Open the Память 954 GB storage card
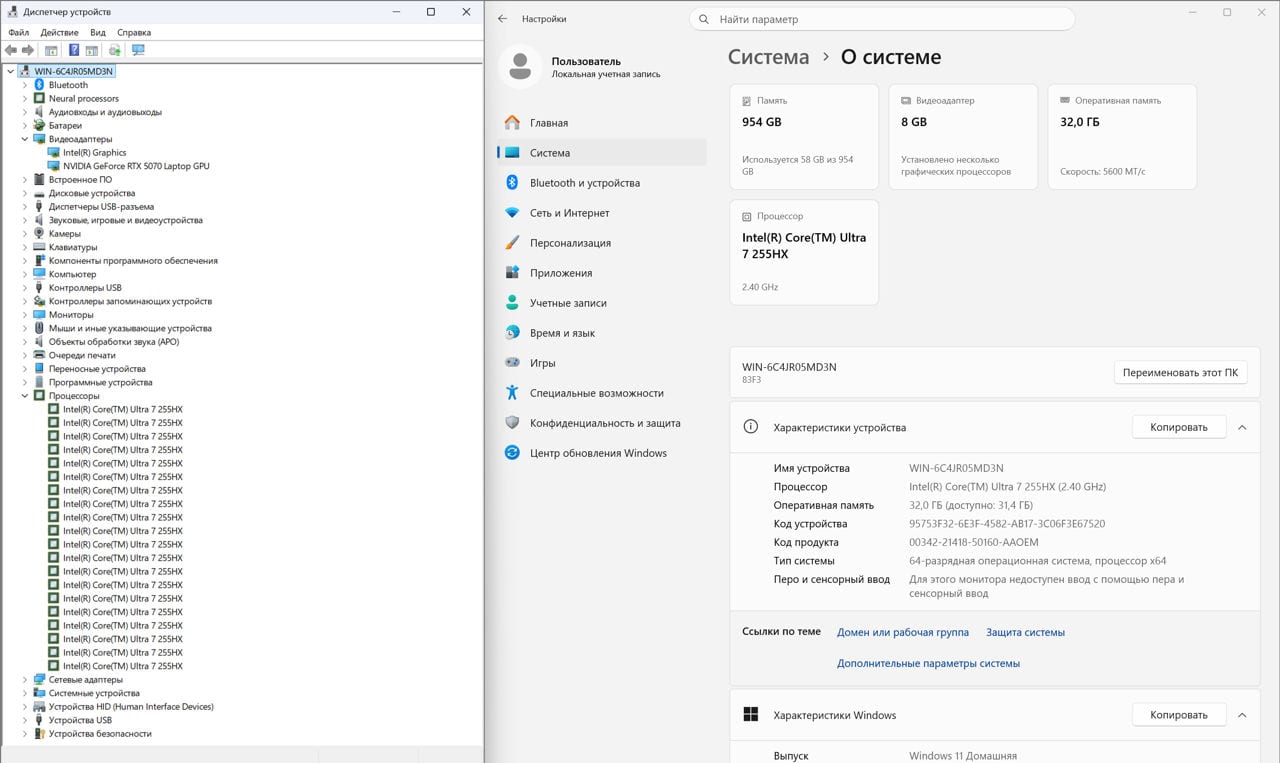 pos(804,136)
